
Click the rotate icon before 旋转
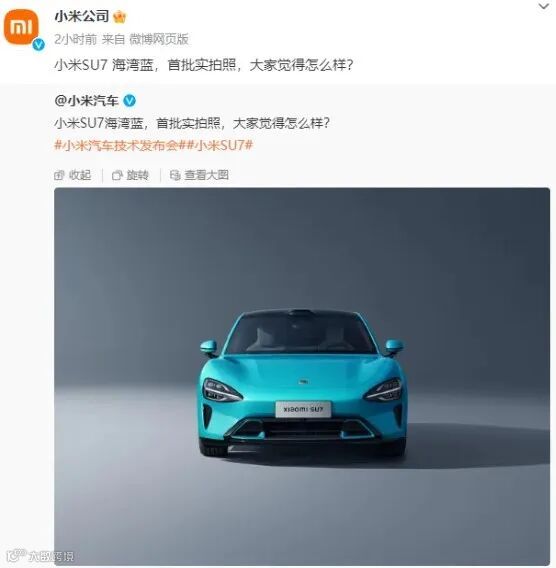[x=117, y=175]
